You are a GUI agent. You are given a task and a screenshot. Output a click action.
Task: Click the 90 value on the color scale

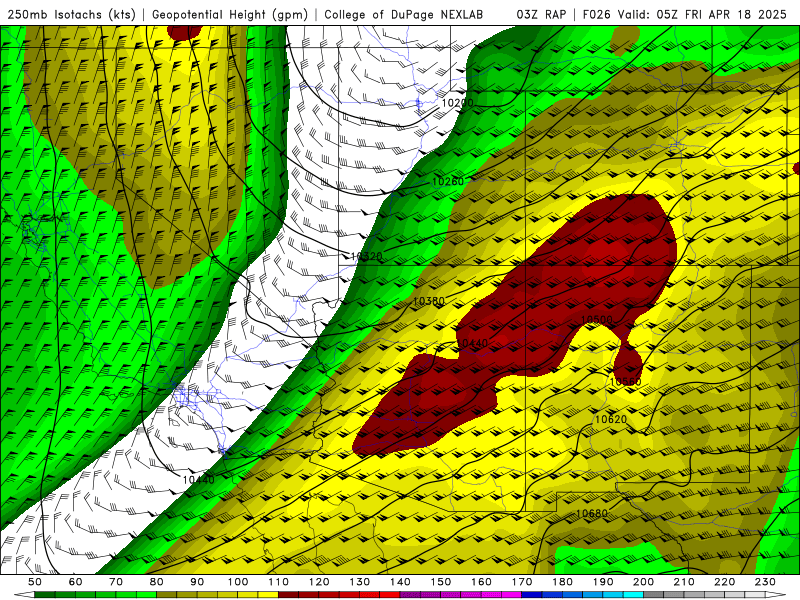(197, 582)
